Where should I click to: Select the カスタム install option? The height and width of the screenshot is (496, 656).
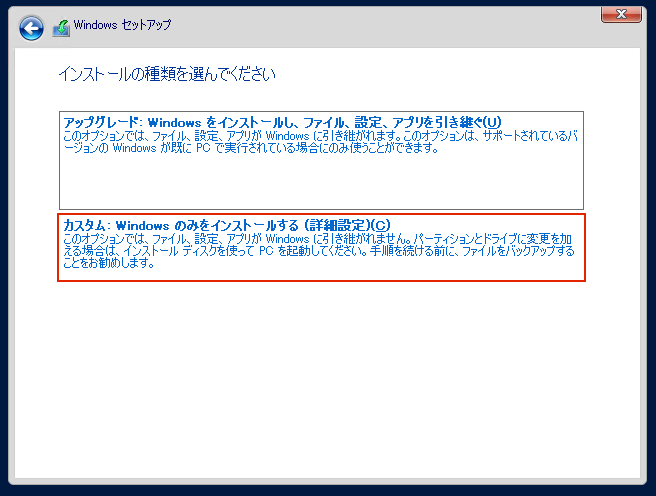(321, 247)
